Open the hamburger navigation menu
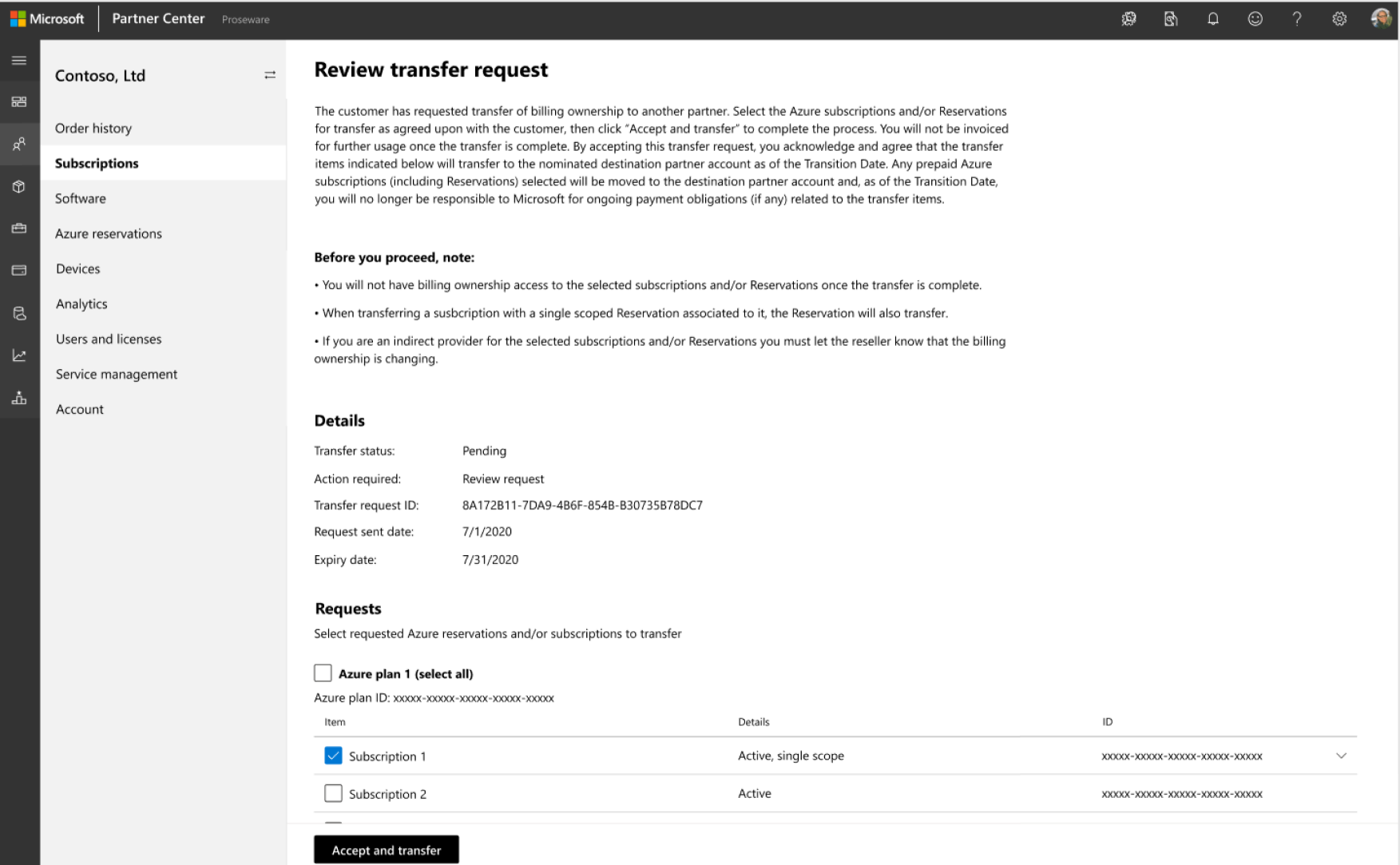Screen dimensions: 1400x865 click(x=19, y=61)
